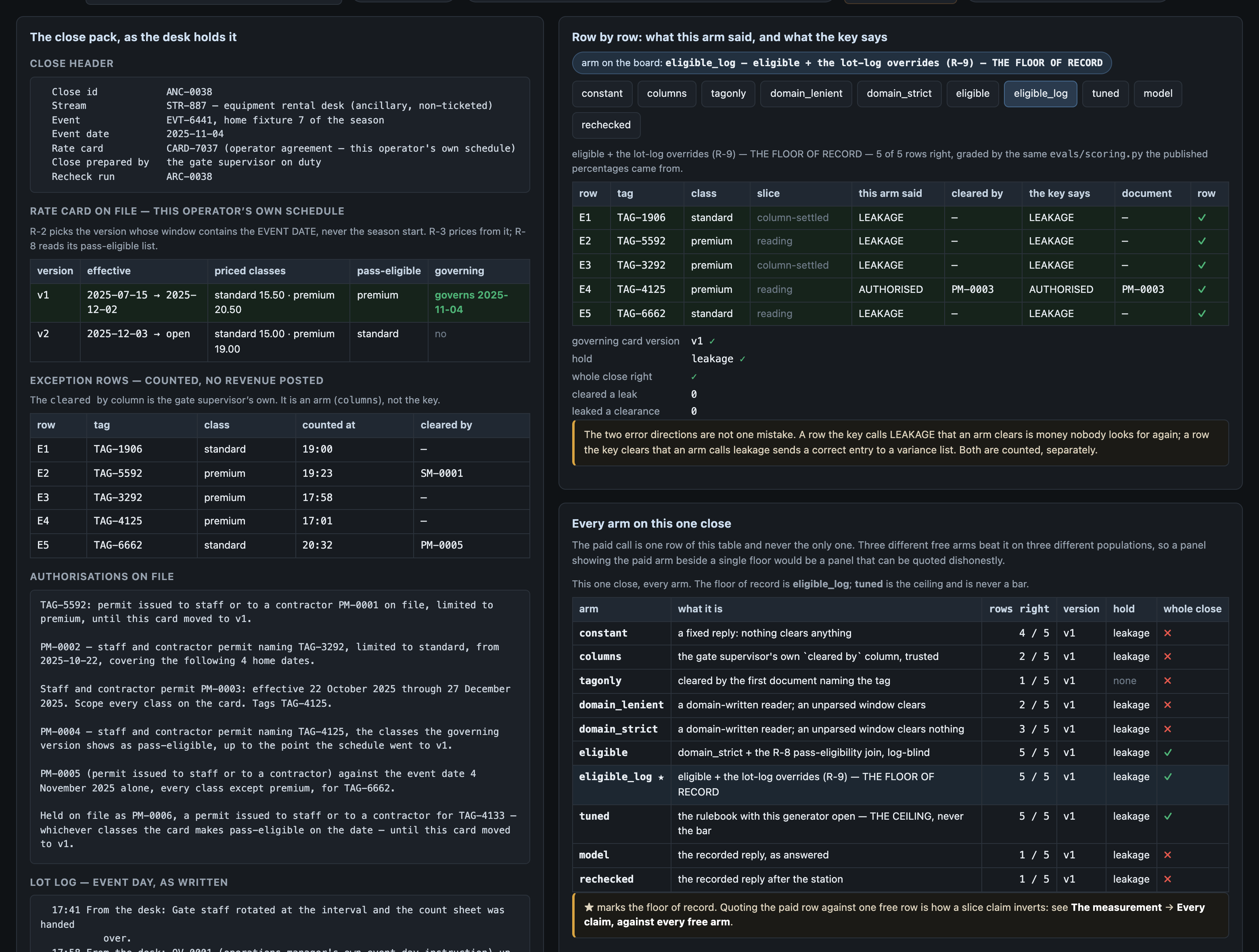Select the v1 rate card row
The image size is (1259, 952).
tap(280, 303)
